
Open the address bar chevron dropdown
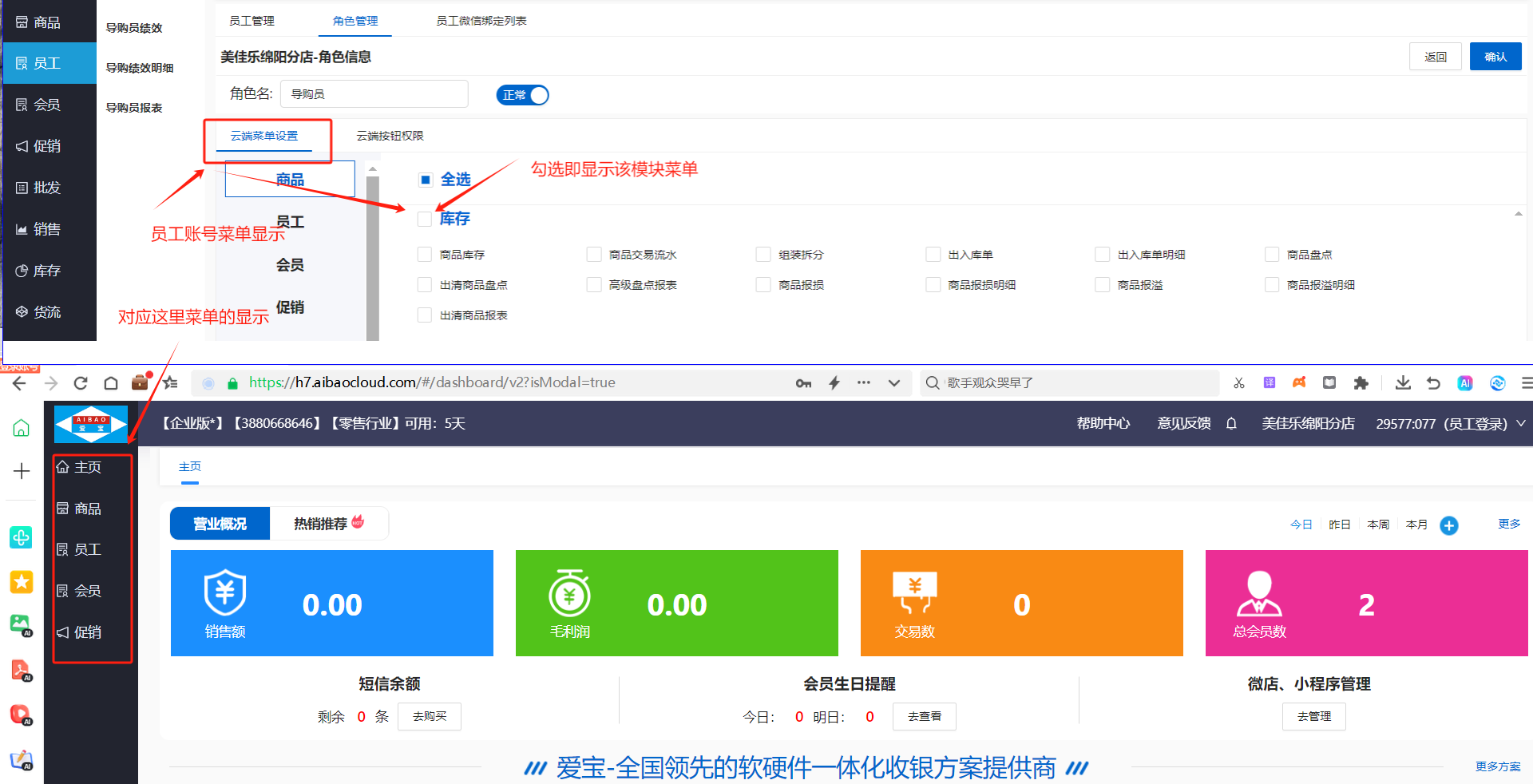pyautogui.click(x=894, y=383)
